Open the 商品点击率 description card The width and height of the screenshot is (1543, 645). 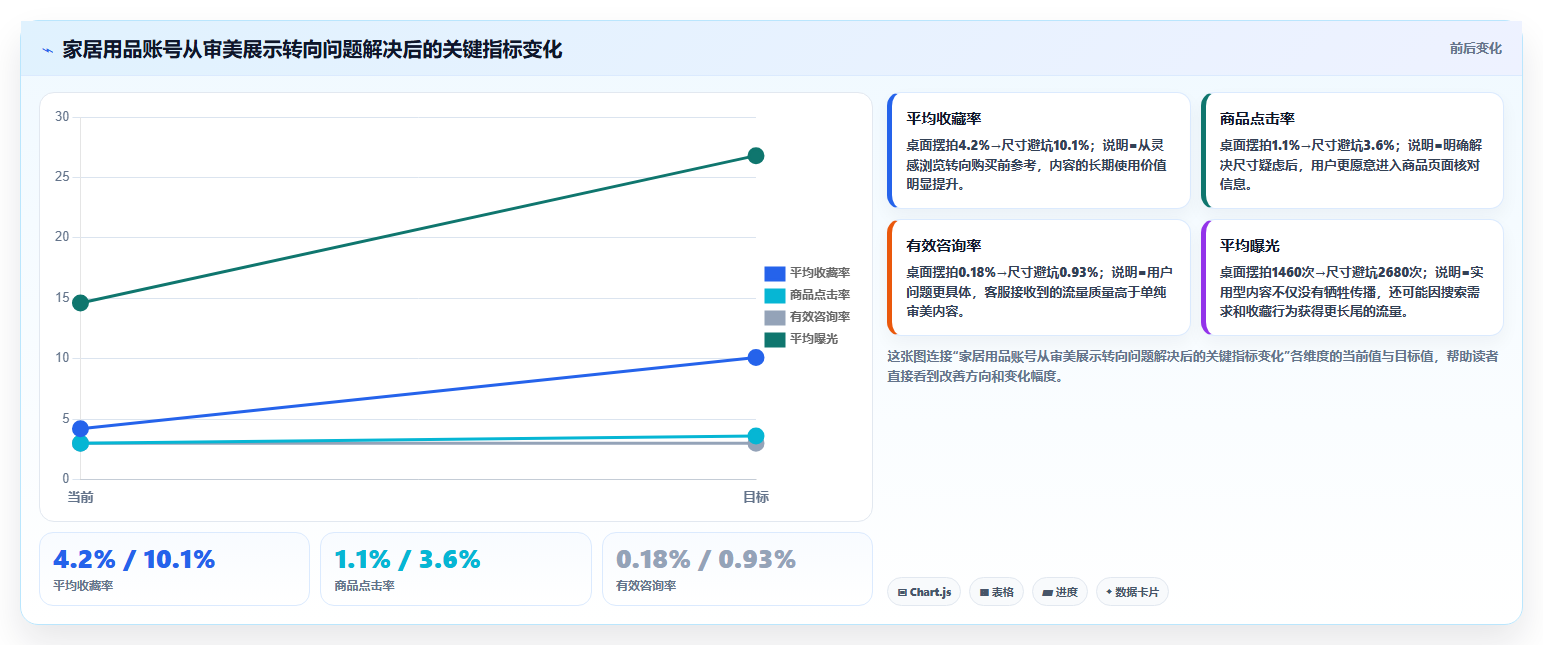point(1352,151)
